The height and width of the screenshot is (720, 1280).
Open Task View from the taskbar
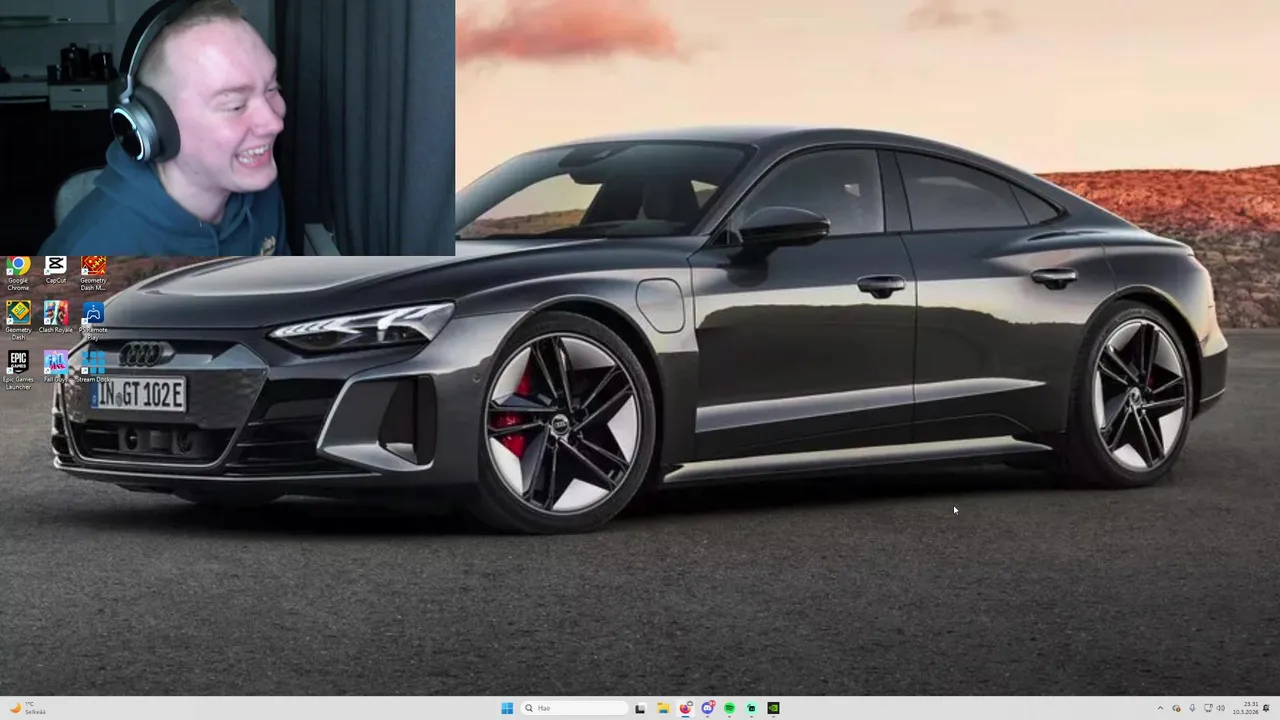tap(640, 708)
